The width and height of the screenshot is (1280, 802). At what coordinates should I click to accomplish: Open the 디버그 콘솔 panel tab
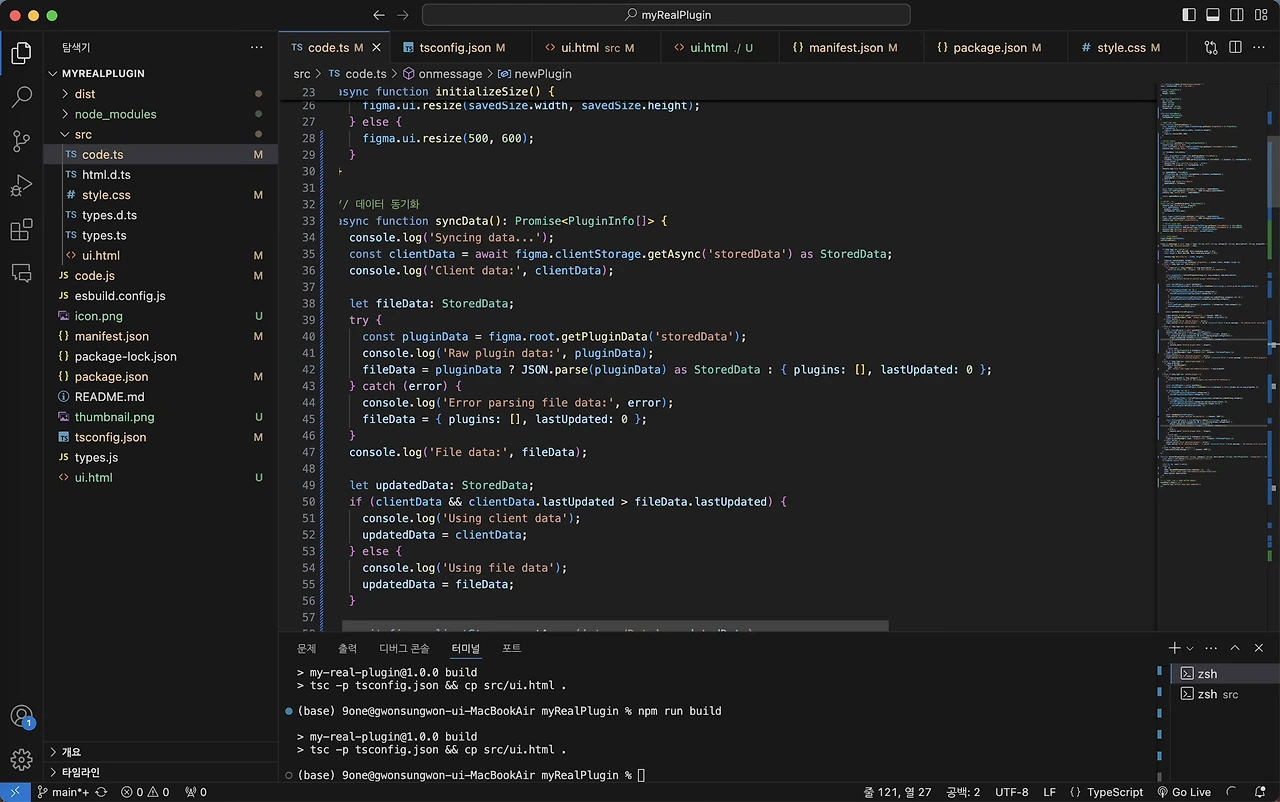point(403,647)
